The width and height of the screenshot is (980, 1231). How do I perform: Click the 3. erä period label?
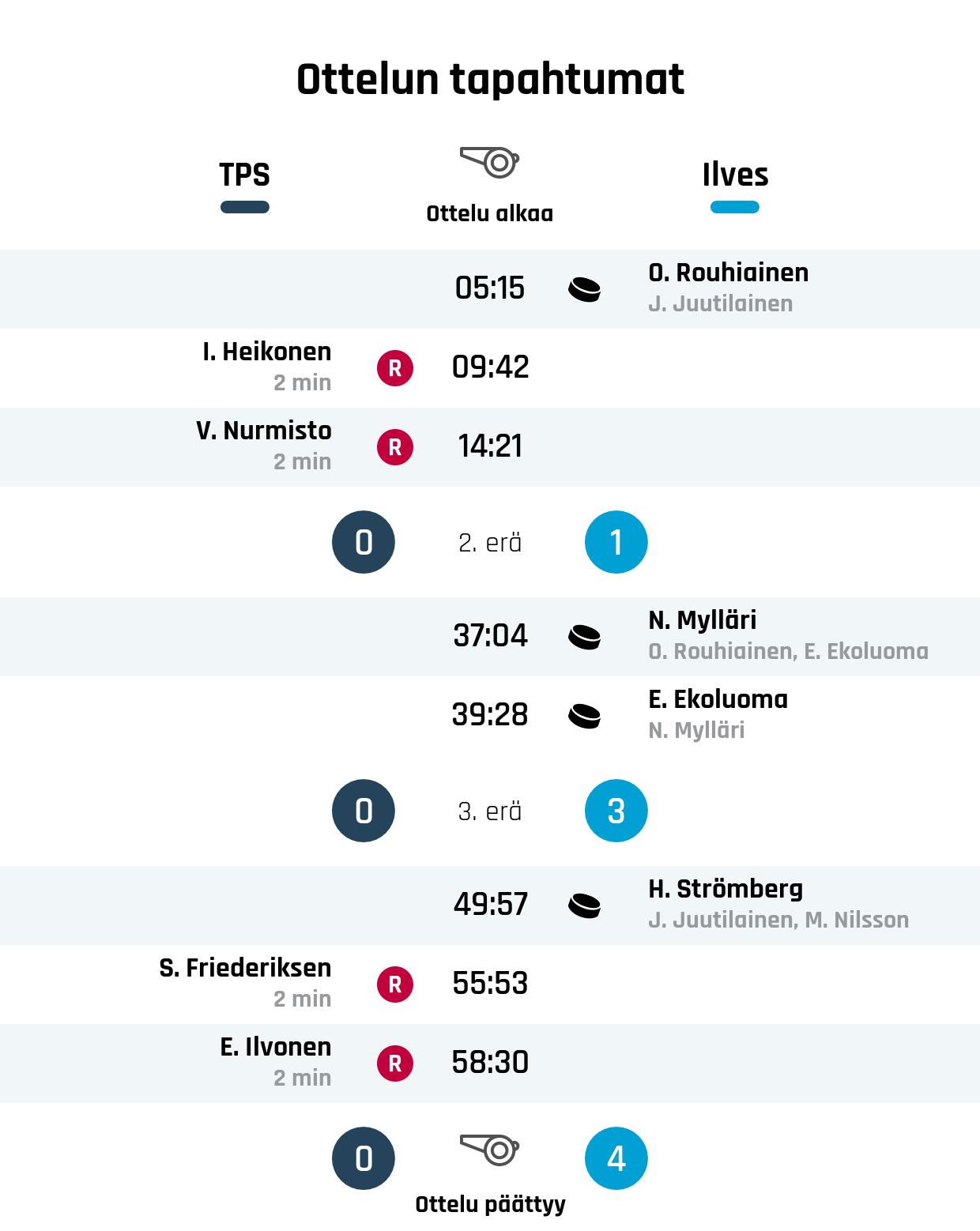point(490,811)
